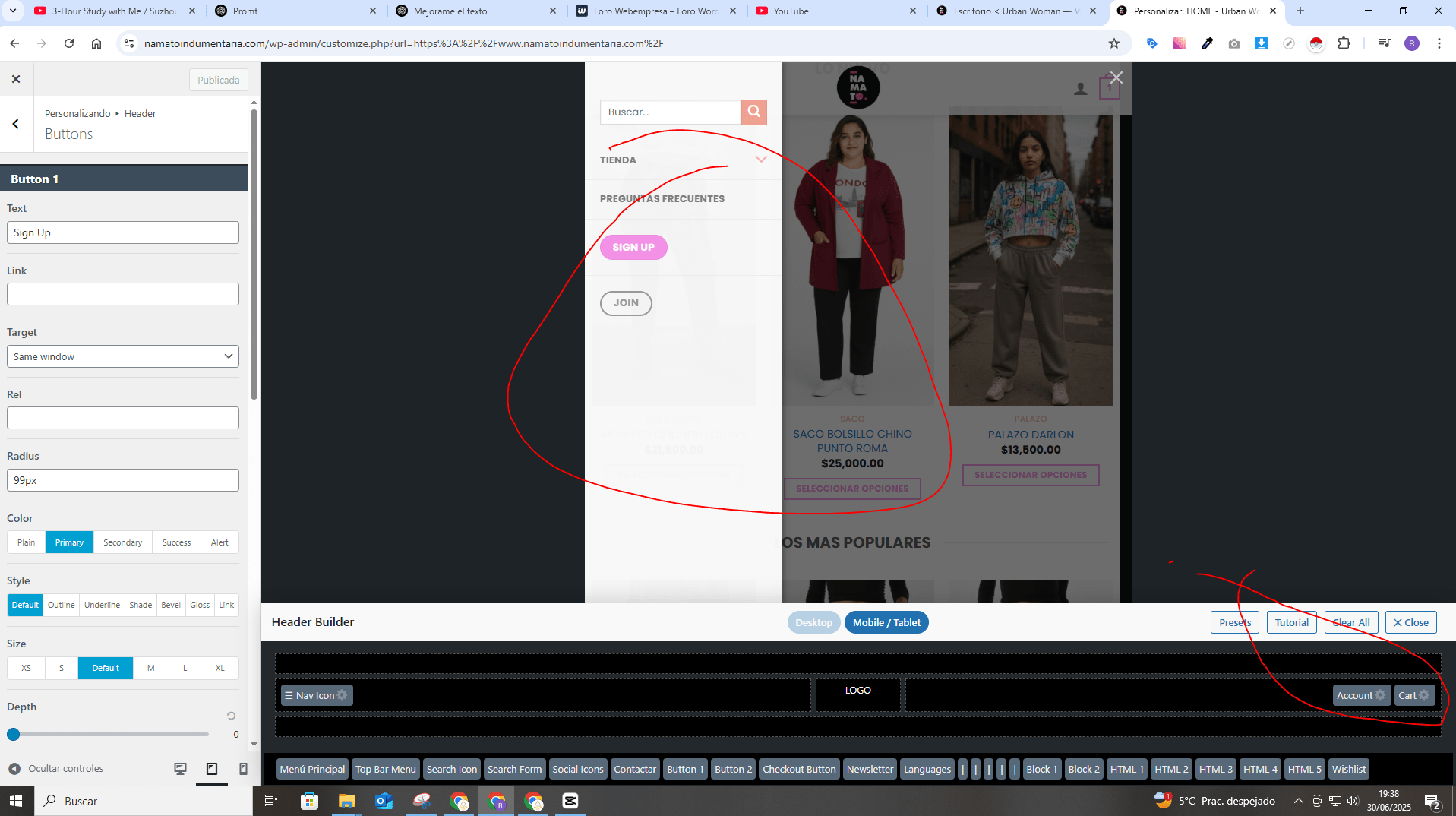Go back from the Buttons section

coord(16,124)
